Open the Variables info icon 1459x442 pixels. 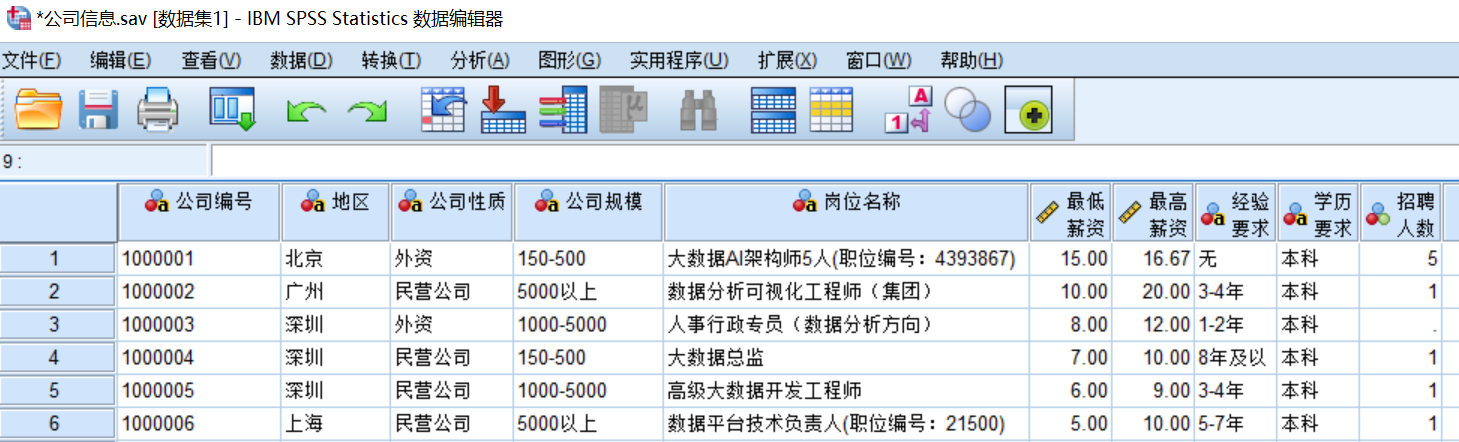(x=563, y=109)
